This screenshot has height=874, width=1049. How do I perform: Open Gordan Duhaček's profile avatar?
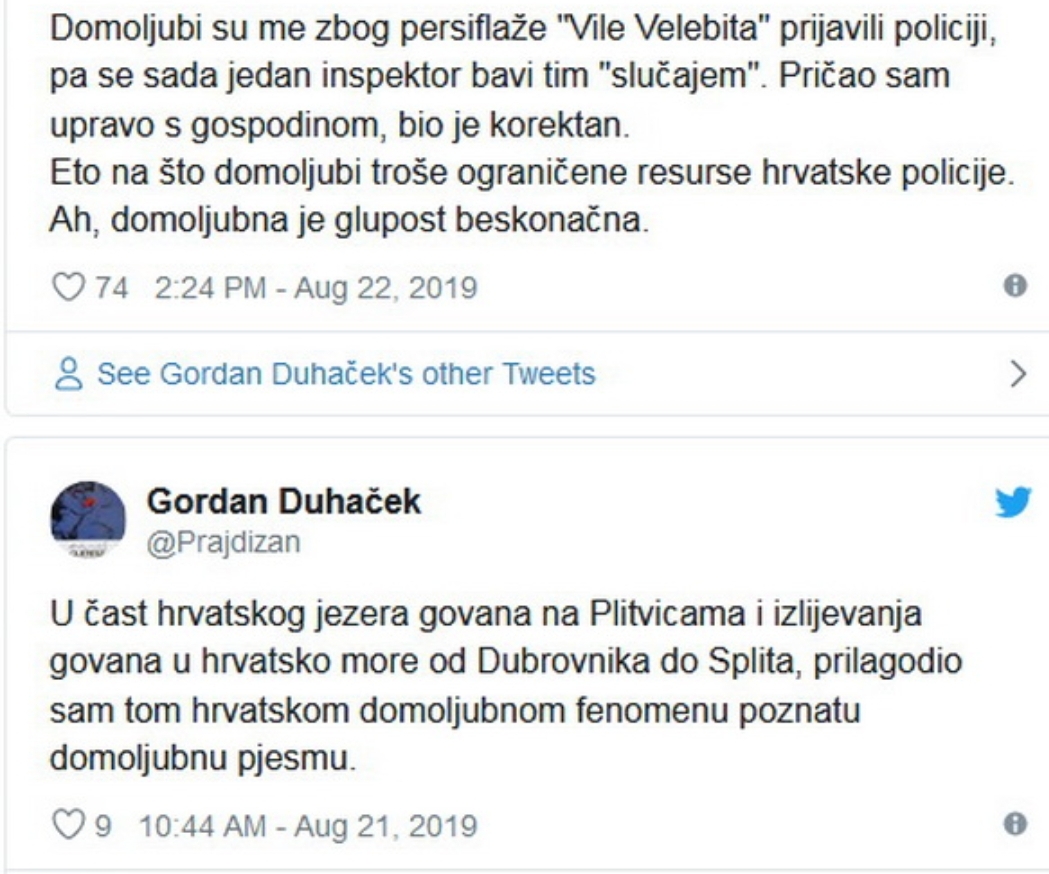(88, 518)
